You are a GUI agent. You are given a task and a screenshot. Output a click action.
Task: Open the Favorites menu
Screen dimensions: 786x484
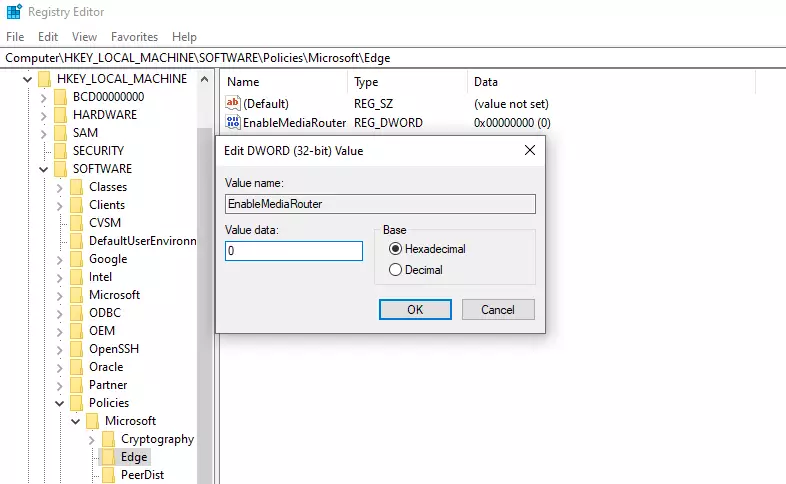[x=134, y=37]
